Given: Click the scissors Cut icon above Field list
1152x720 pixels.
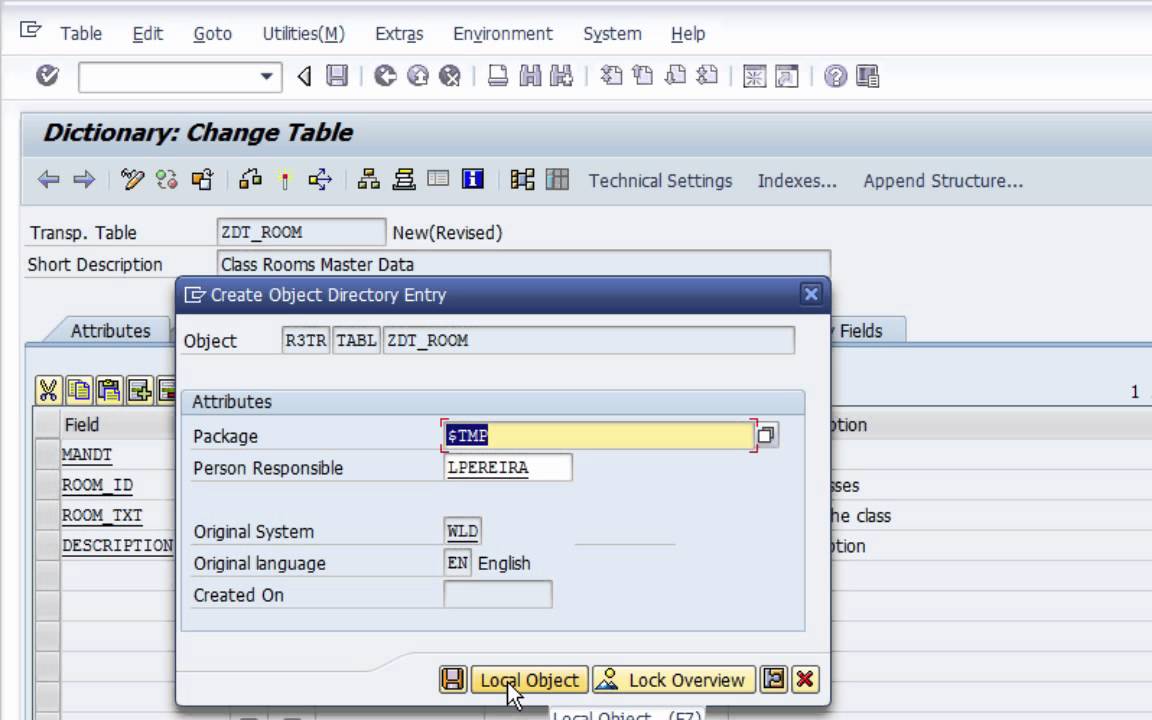Looking at the screenshot, I should point(48,391).
